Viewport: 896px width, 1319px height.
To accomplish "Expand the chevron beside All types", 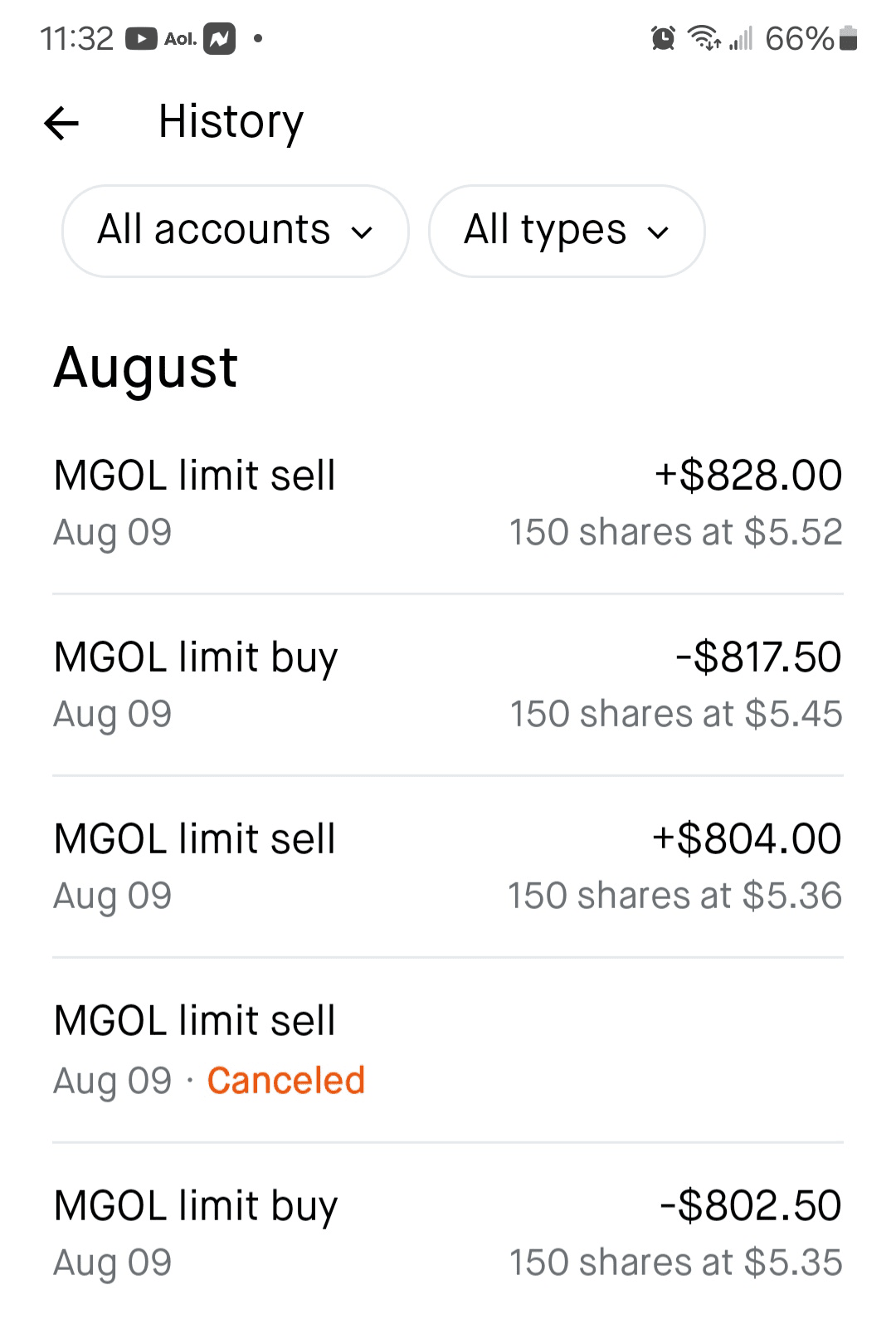I will (658, 232).
